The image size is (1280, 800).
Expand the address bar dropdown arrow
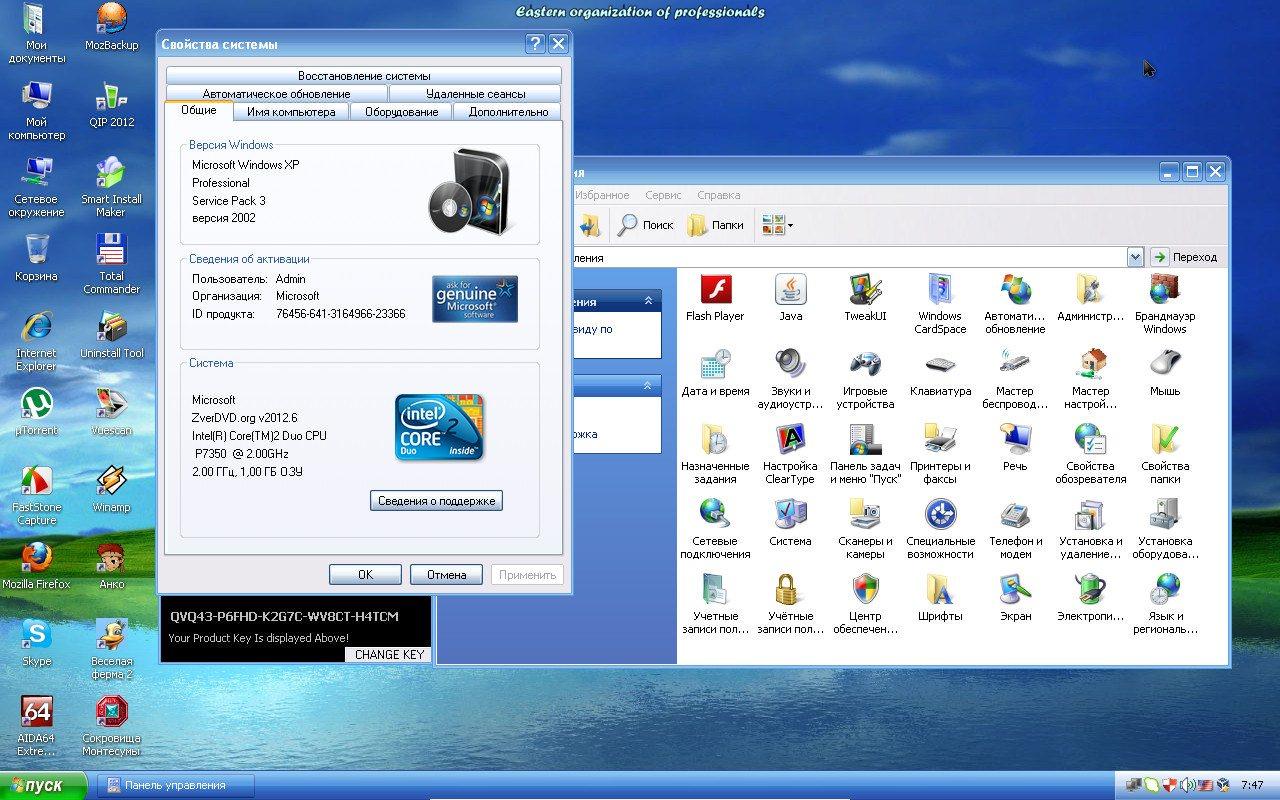click(x=1135, y=257)
